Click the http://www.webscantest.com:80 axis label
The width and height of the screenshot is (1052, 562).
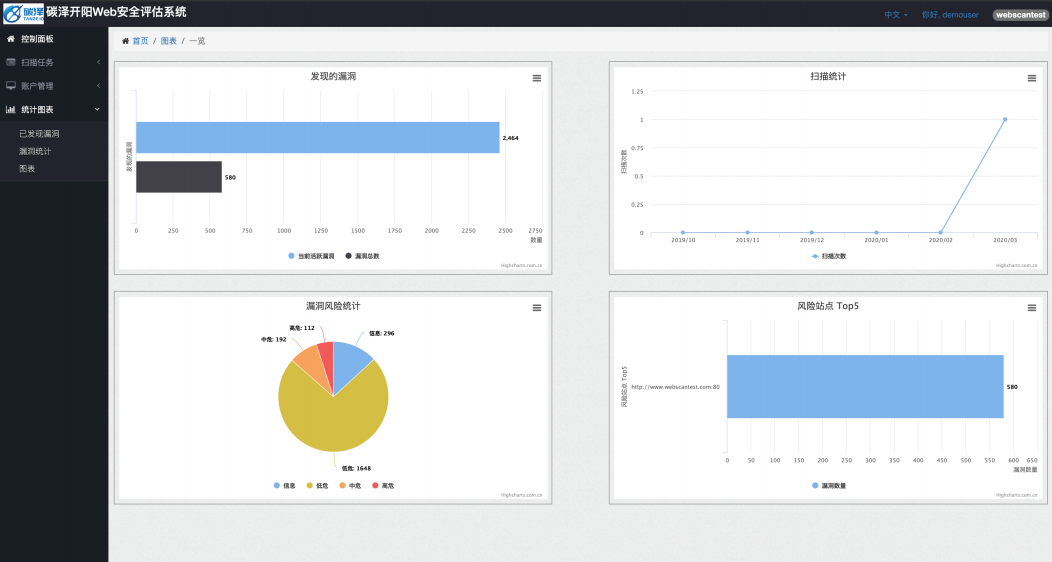tap(676, 387)
